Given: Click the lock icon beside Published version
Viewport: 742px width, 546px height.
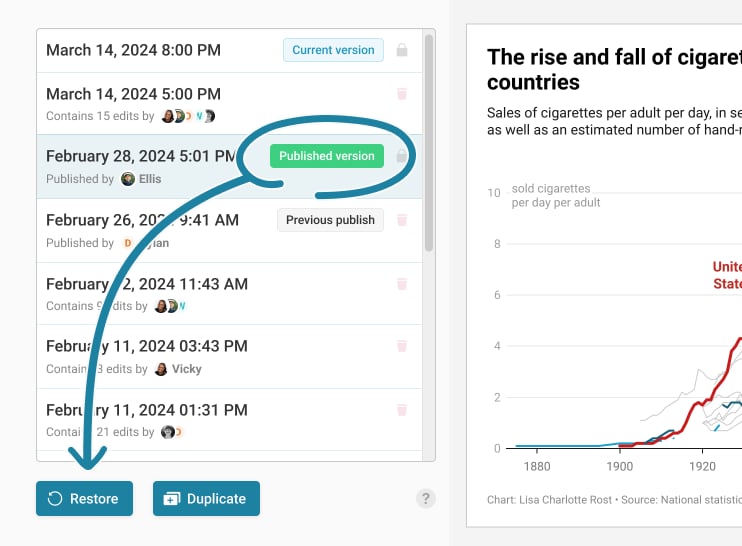Looking at the screenshot, I should [x=402, y=156].
